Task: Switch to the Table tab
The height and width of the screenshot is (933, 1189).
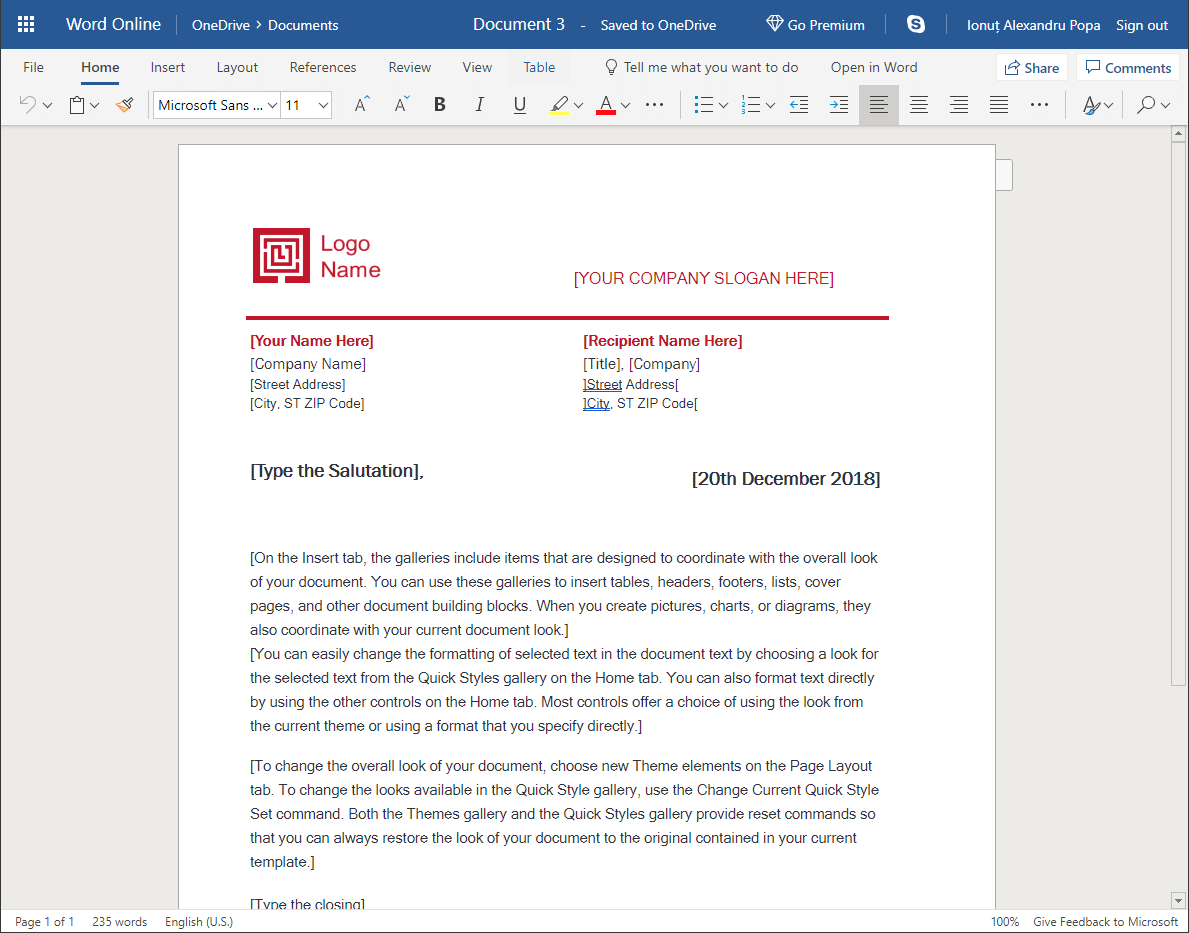Action: point(539,67)
